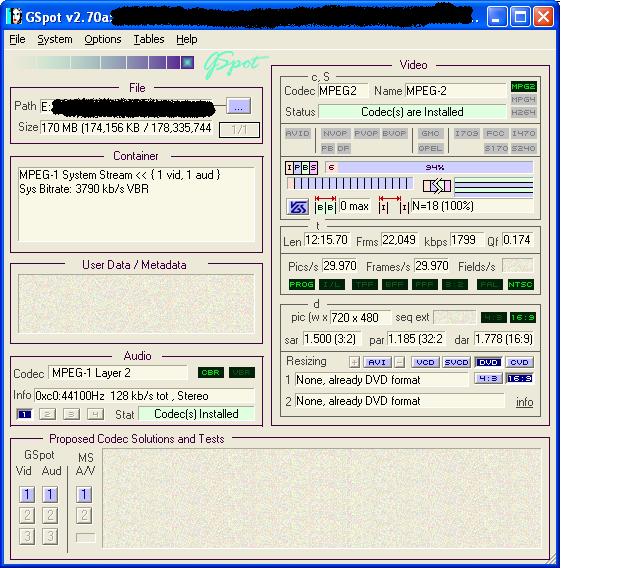The width and height of the screenshot is (640, 568).
Task: Select the CVD resize target
Action: [x=519, y=362]
